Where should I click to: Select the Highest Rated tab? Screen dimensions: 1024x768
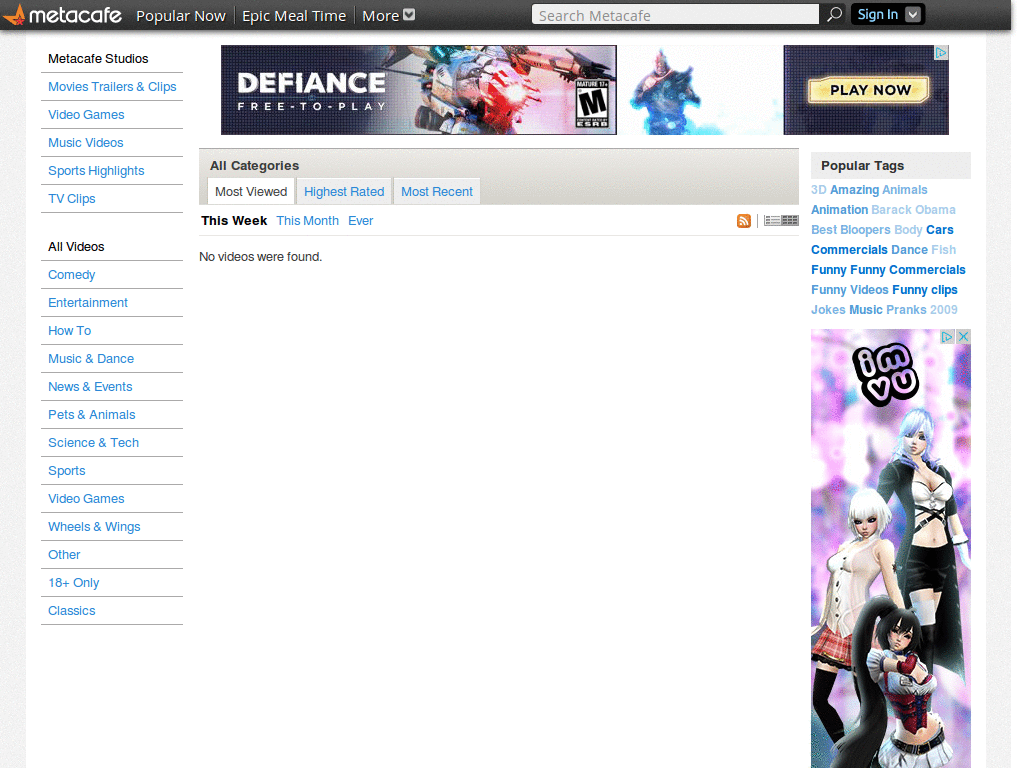pos(344,191)
